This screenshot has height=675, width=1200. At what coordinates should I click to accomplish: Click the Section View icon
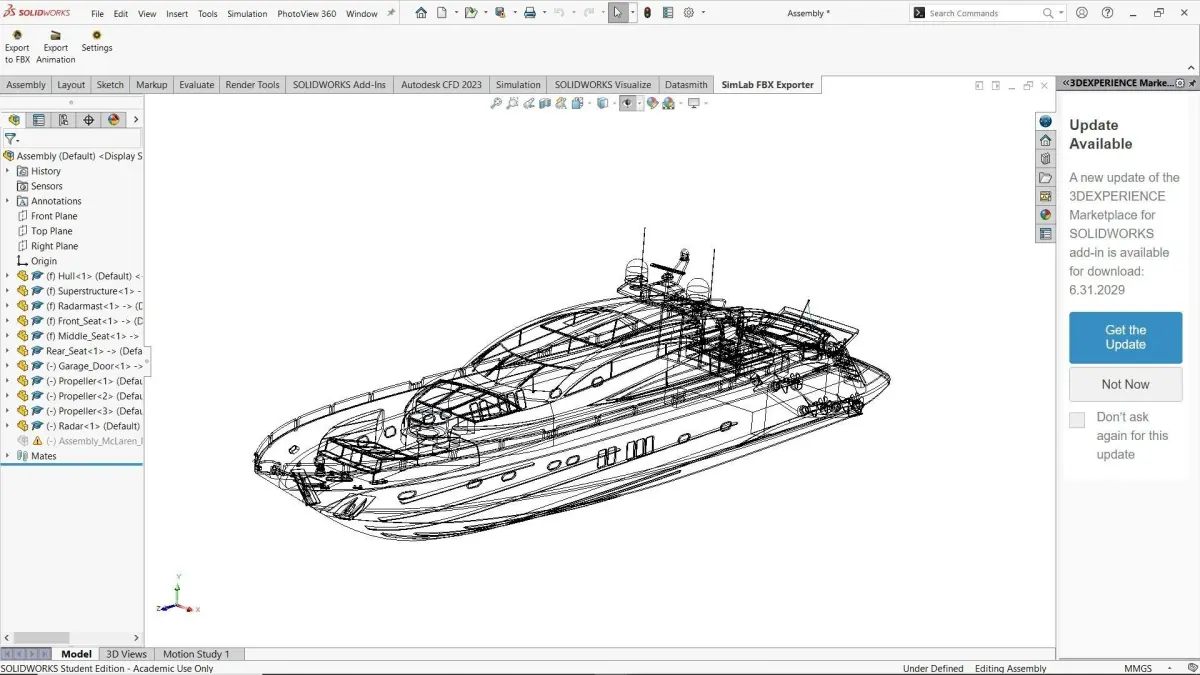pos(545,103)
